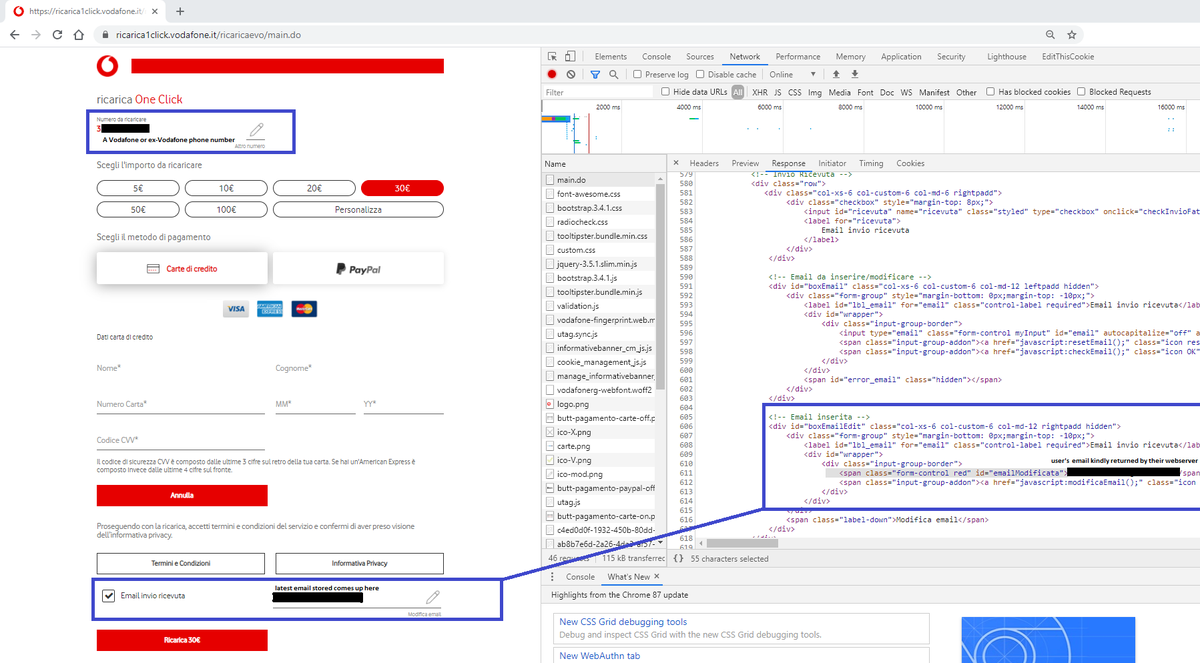Image resolution: width=1200 pixels, height=663 pixels.
Task: Switch to Sources panel tab
Action: click(x=700, y=57)
